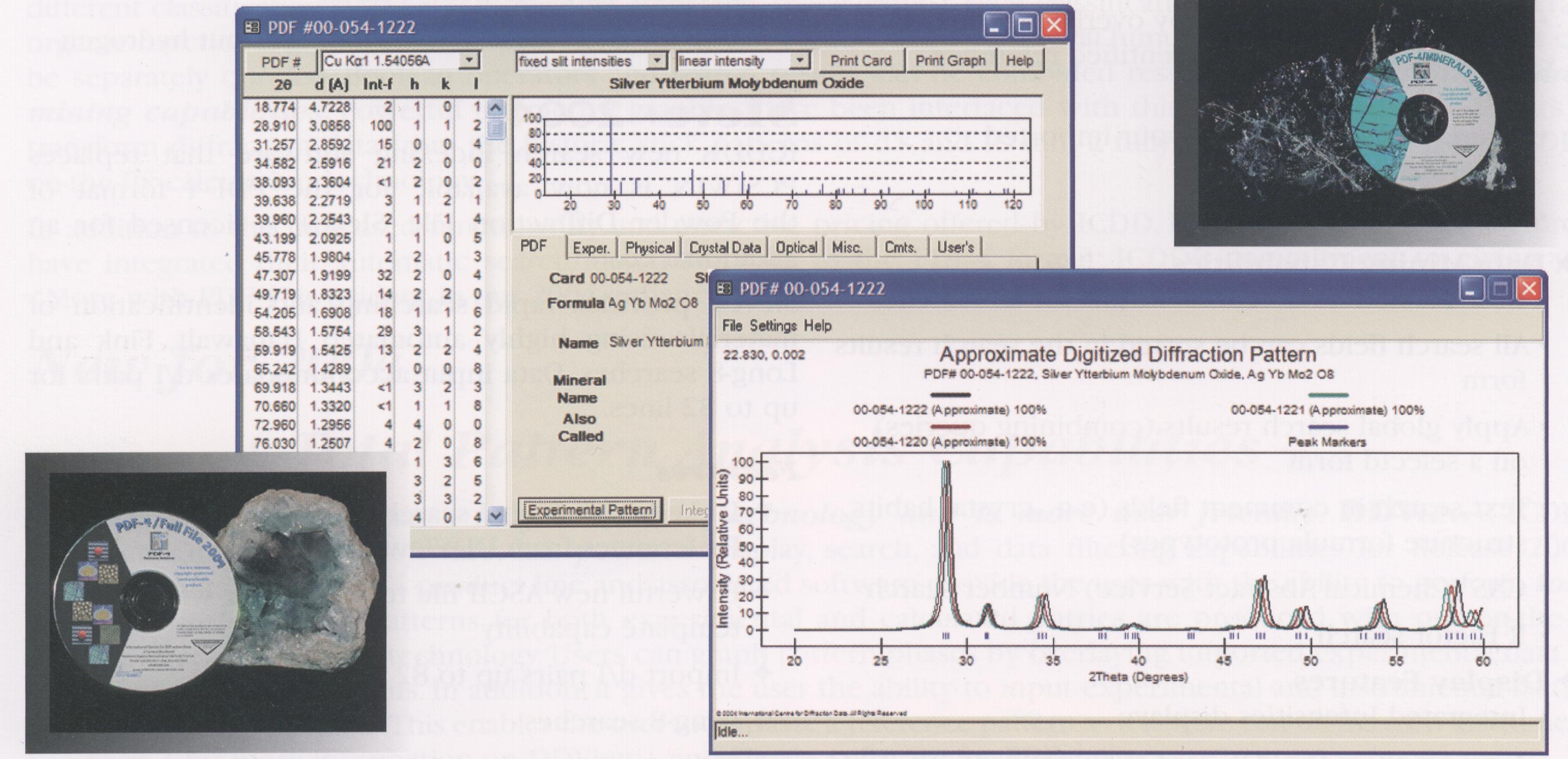Maximize the PDF #00-054-1222 card window
1568x759 pixels.
[x=1024, y=26]
